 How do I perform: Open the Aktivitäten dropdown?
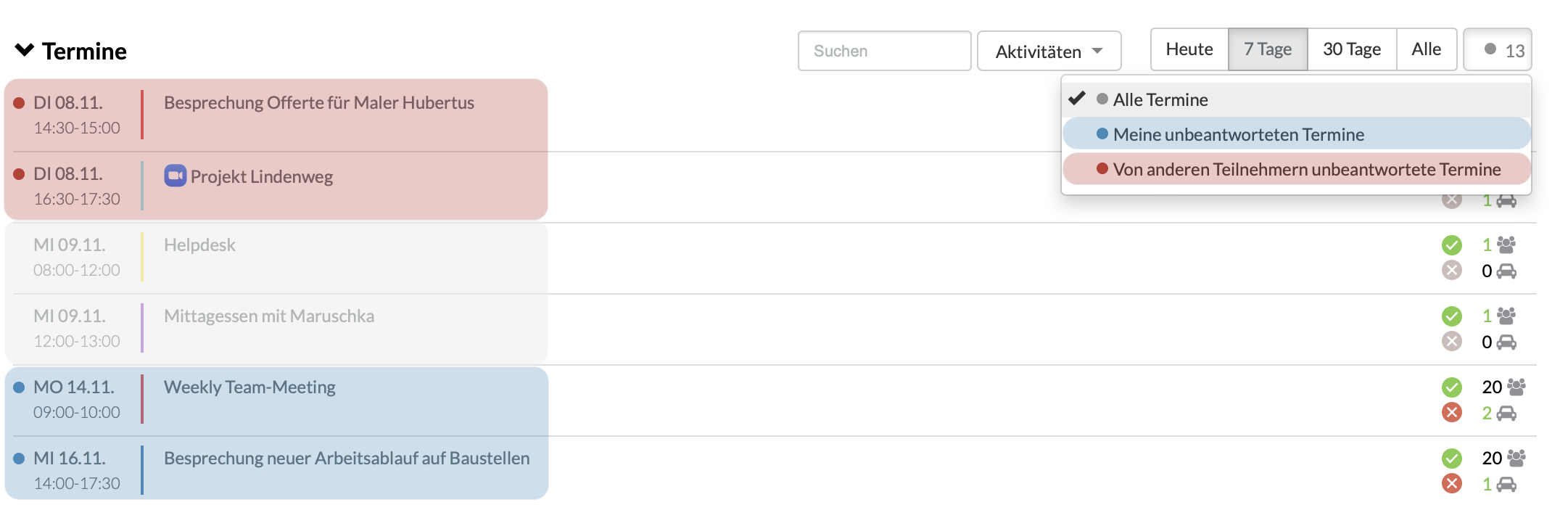tap(1049, 51)
